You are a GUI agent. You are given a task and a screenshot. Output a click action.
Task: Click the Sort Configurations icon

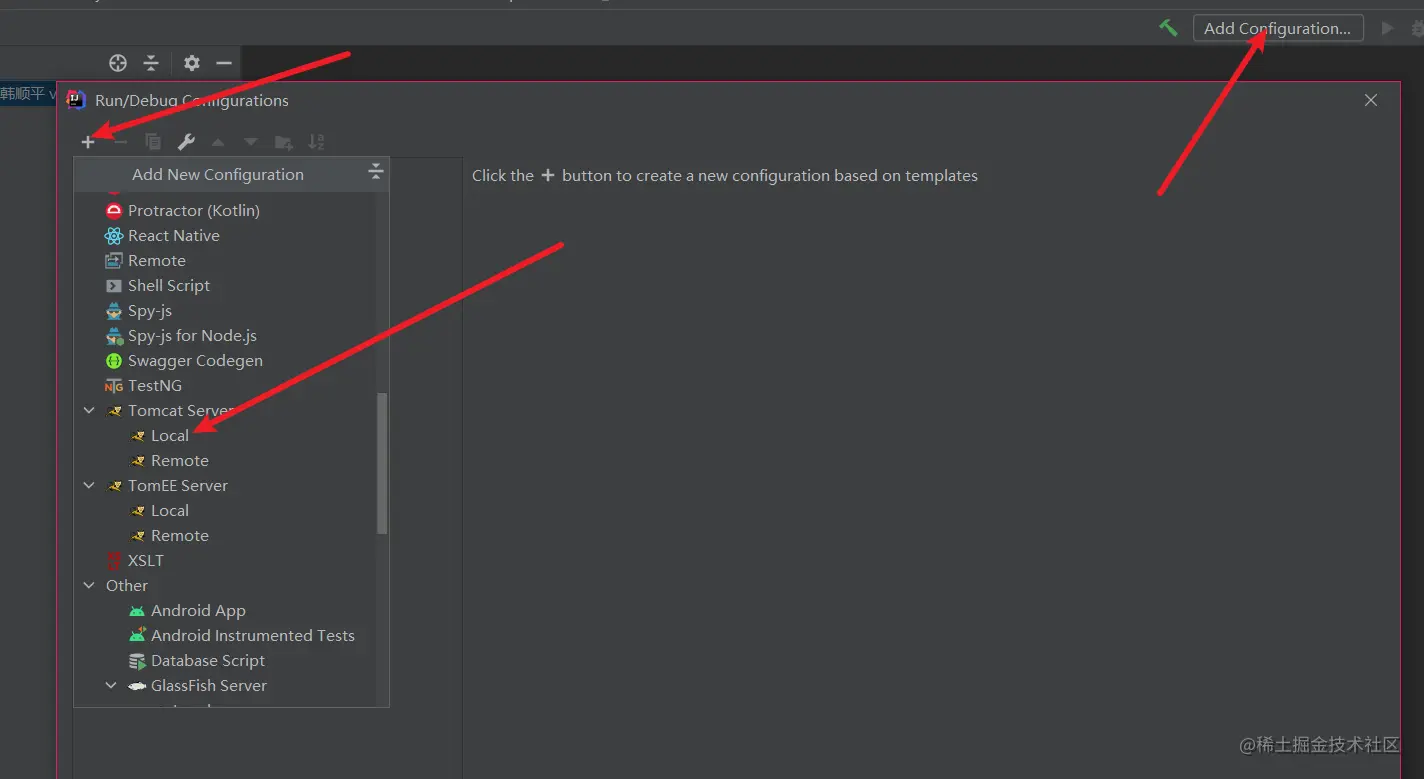316,142
